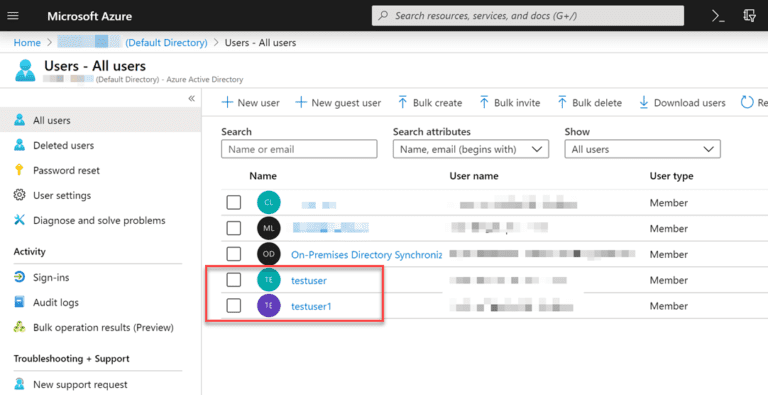Select All users in the side menu
The image size is (768, 395).
pyautogui.click(x=100, y=120)
